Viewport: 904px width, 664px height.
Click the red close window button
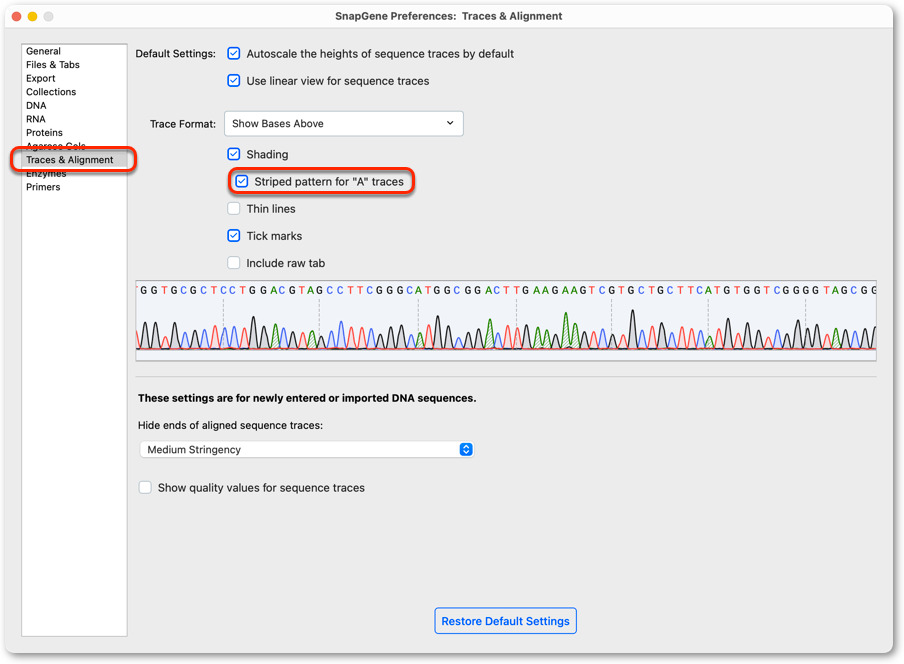point(16,16)
